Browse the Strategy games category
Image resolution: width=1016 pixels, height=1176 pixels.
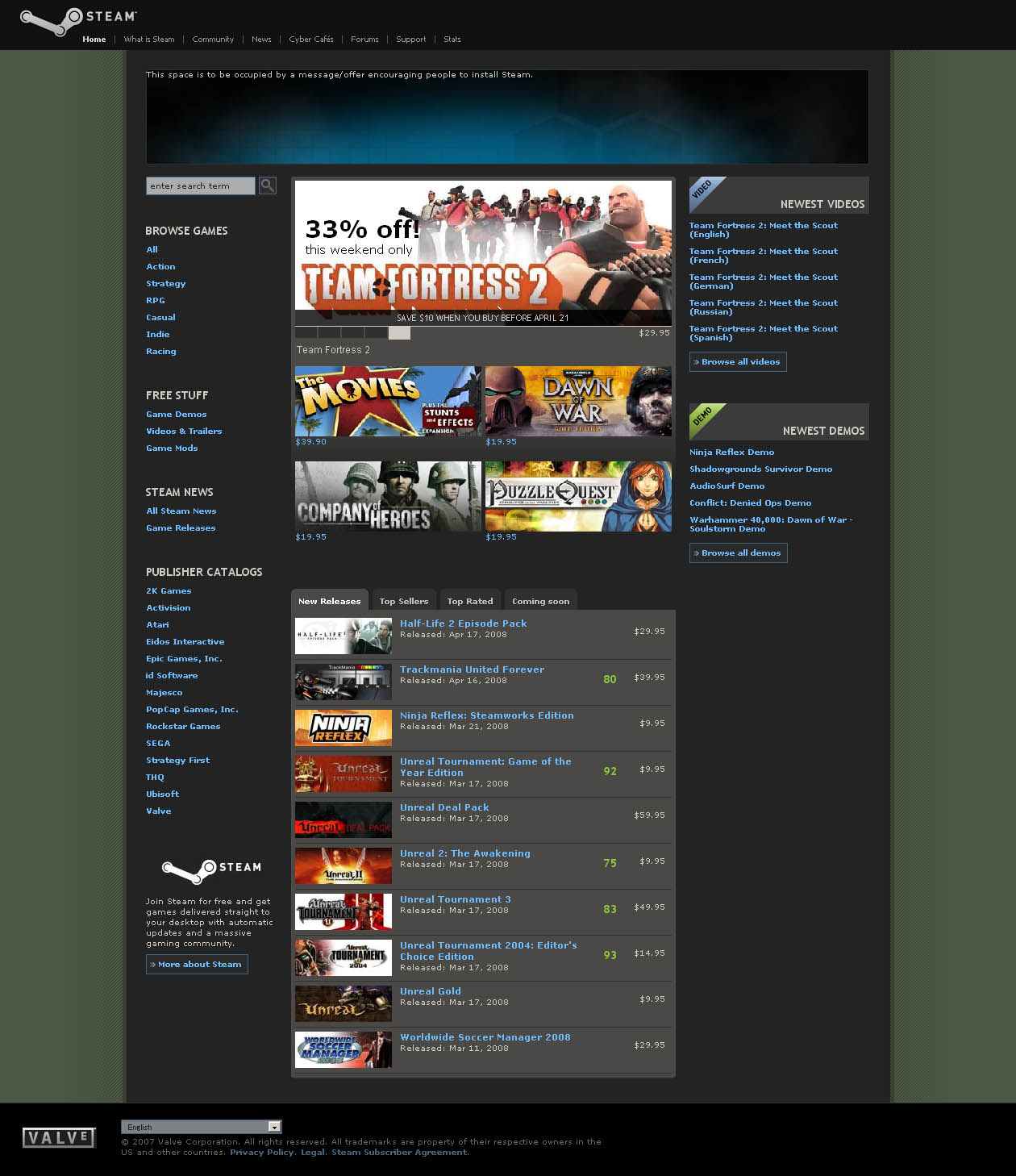pos(166,284)
